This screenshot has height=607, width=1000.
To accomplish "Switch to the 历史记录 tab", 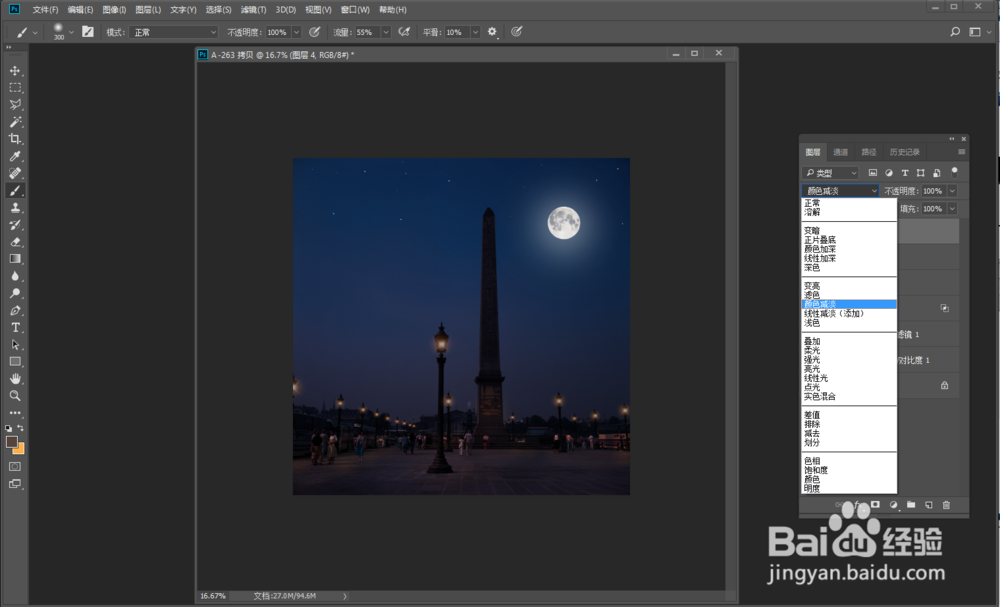I will coord(905,152).
